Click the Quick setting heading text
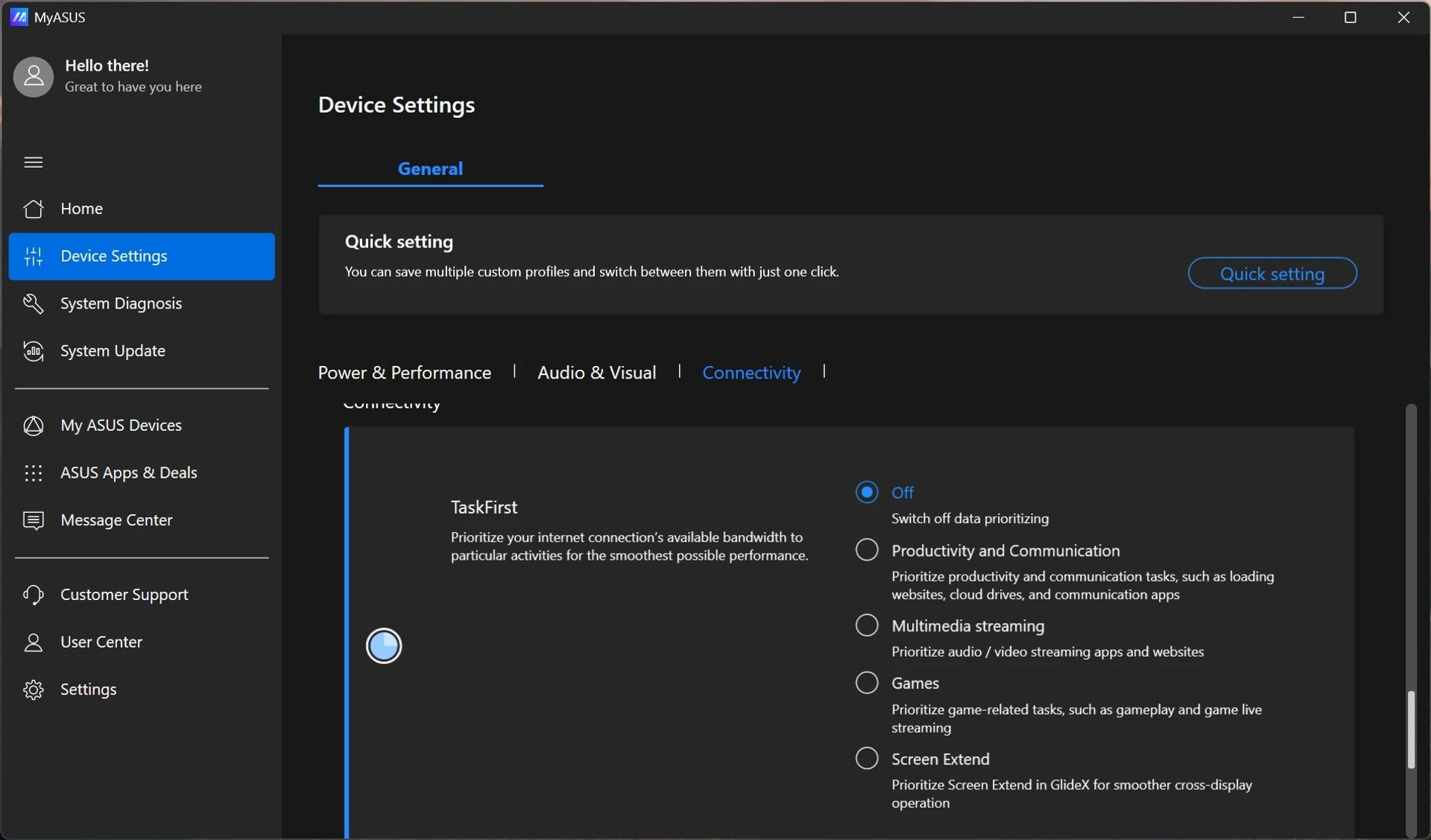The width and height of the screenshot is (1431, 840). pos(399,242)
